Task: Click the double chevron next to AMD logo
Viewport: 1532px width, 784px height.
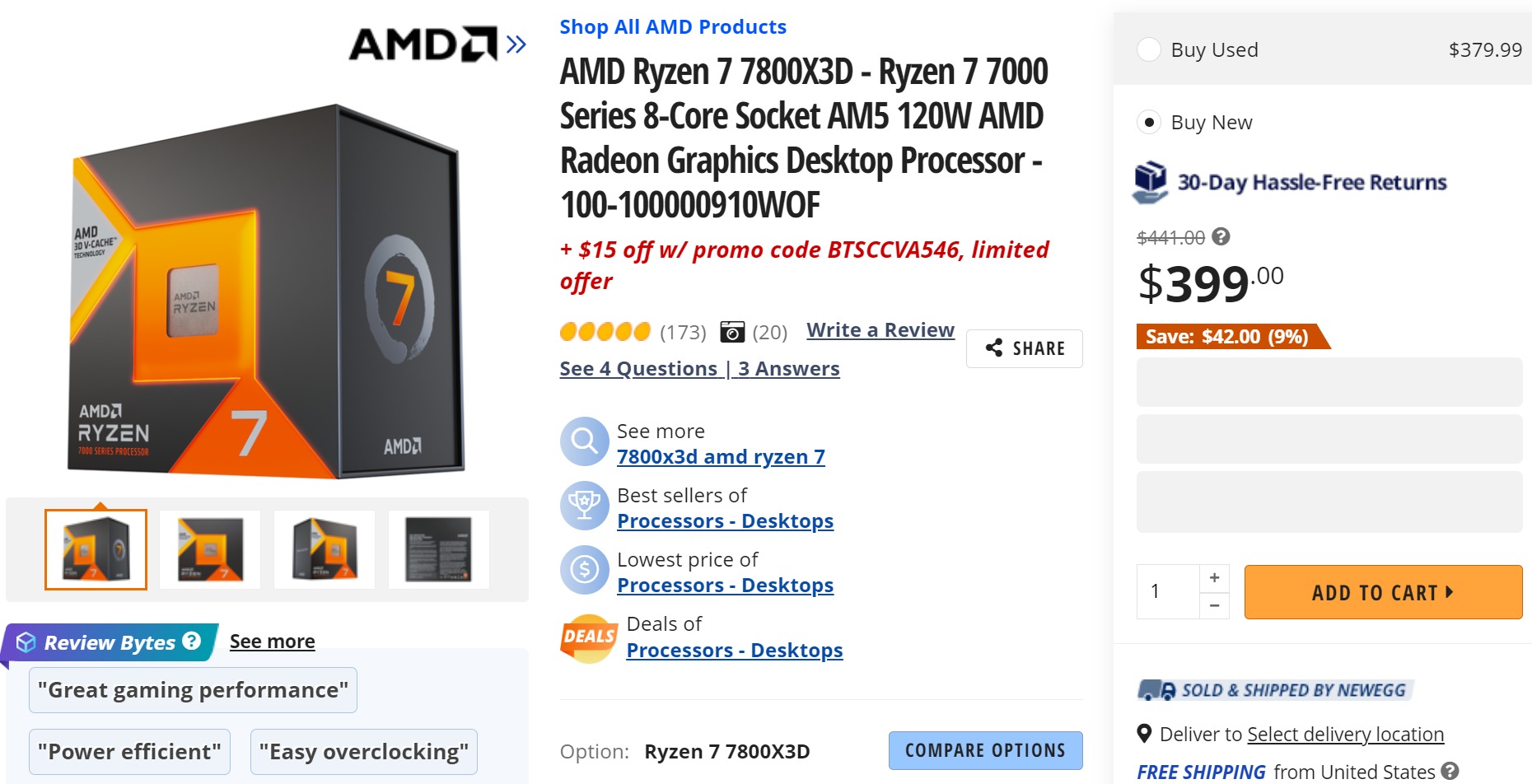Action: [516, 44]
